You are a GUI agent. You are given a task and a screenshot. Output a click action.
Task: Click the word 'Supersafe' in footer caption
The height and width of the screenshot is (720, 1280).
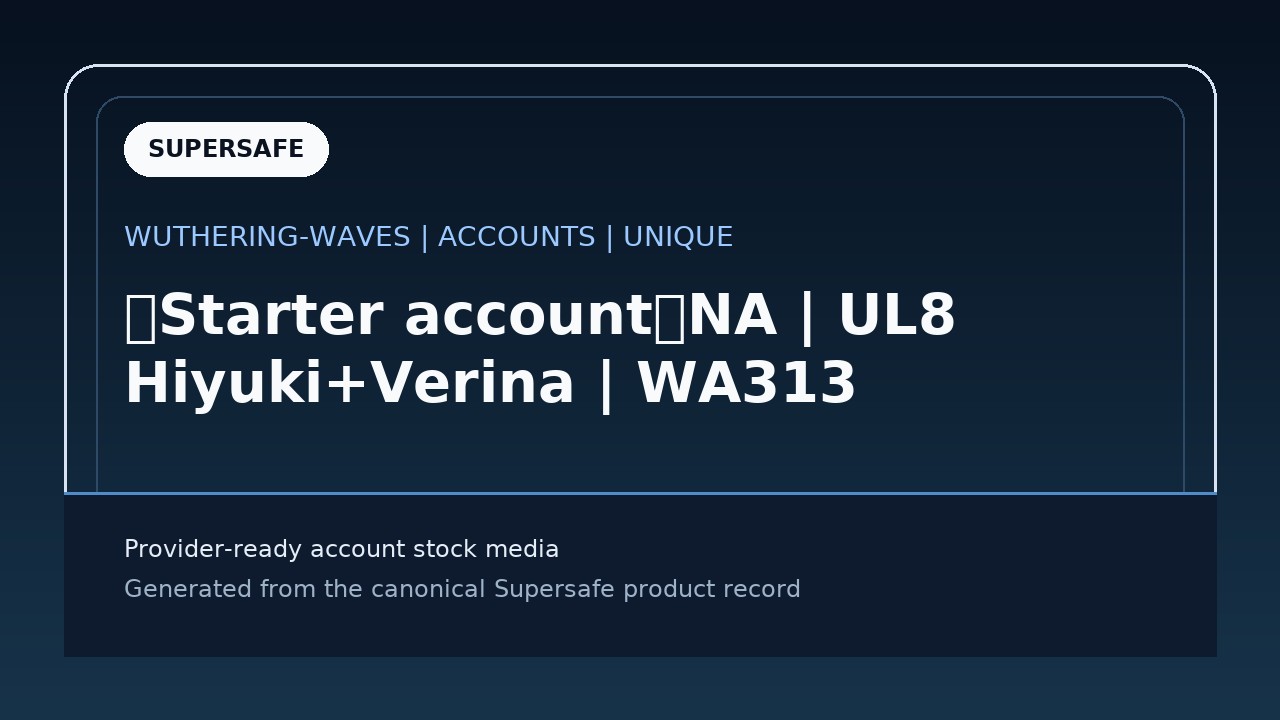pos(554,589)
